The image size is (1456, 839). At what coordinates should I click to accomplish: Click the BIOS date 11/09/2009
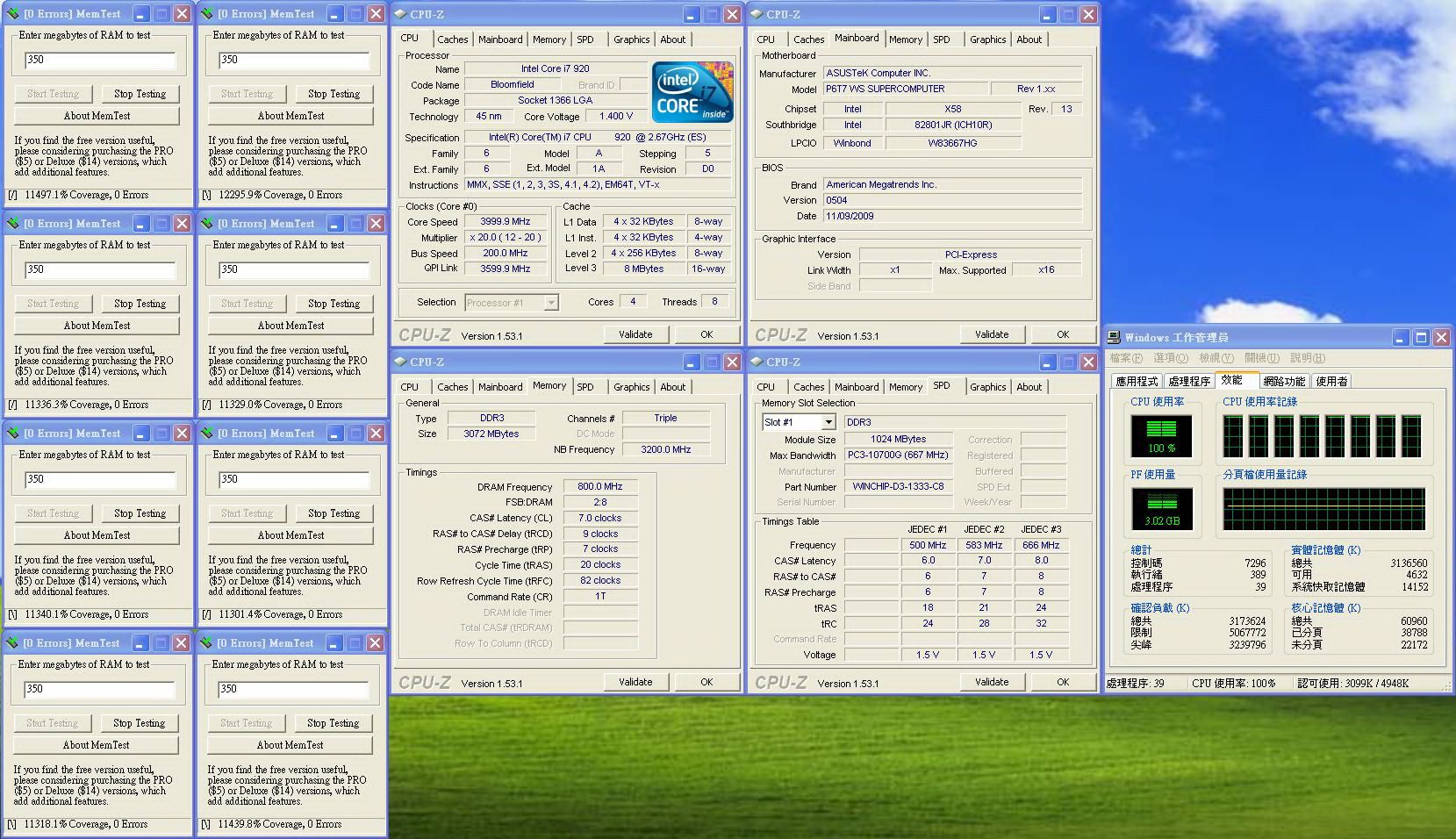pyautogui.click(x=952, y=216)
